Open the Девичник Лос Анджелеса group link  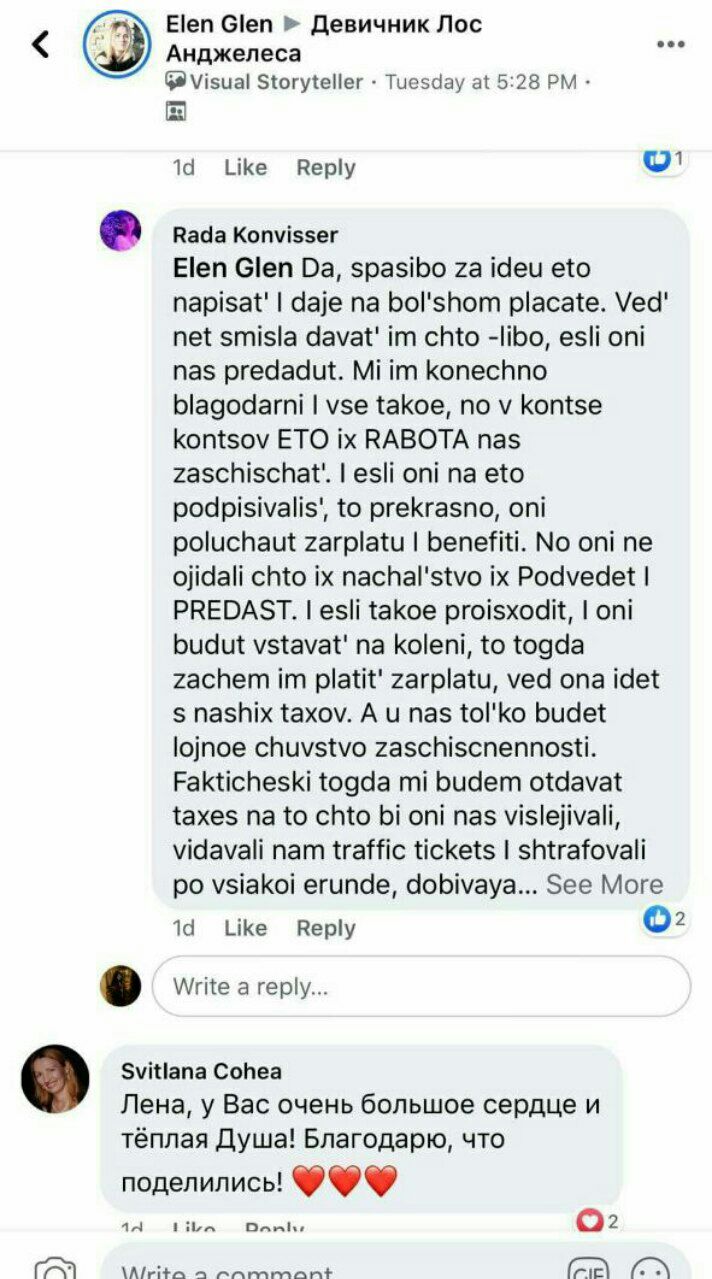coord(324,38)
